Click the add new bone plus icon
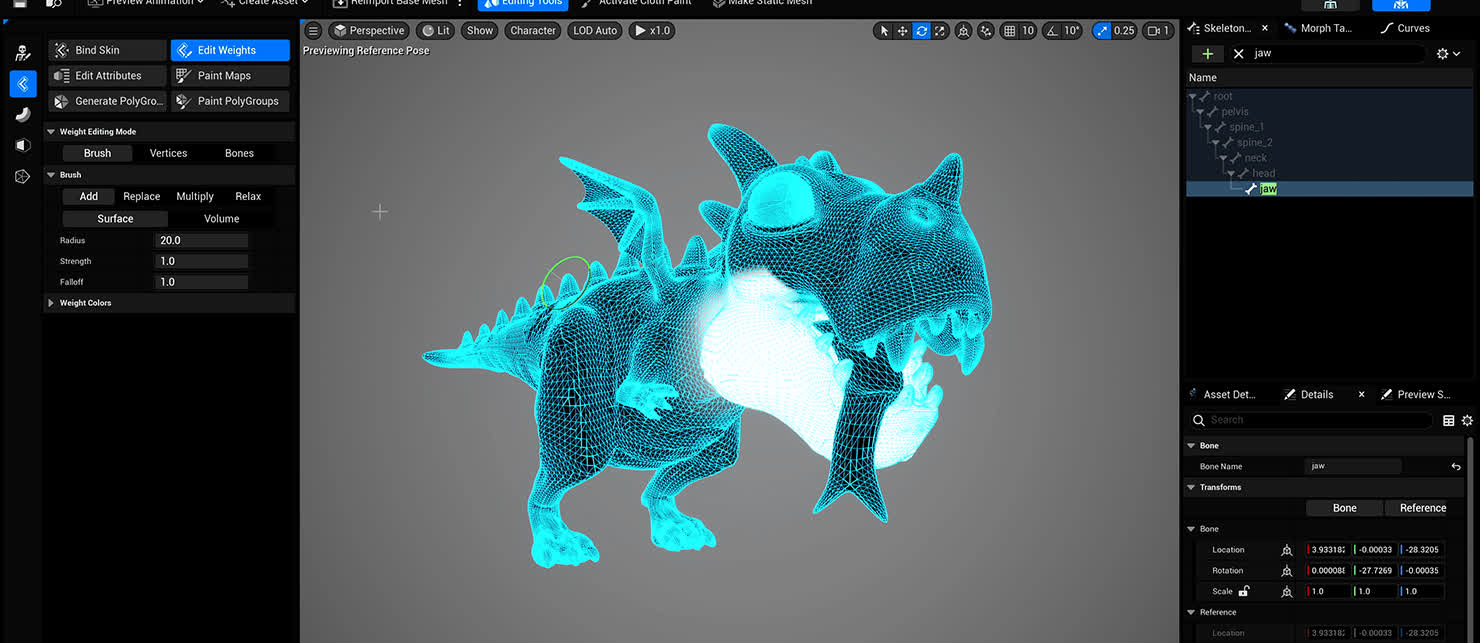1480x643 pixels. 1208,54
